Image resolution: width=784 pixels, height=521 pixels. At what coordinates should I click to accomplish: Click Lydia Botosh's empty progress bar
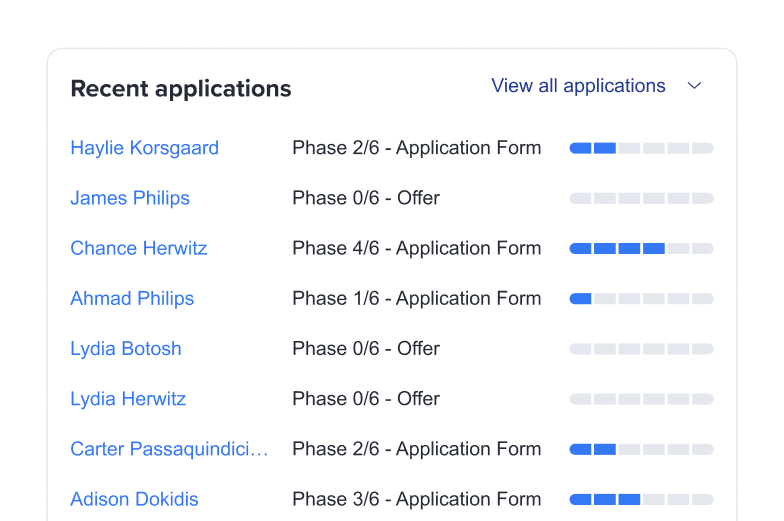point(642,349)
